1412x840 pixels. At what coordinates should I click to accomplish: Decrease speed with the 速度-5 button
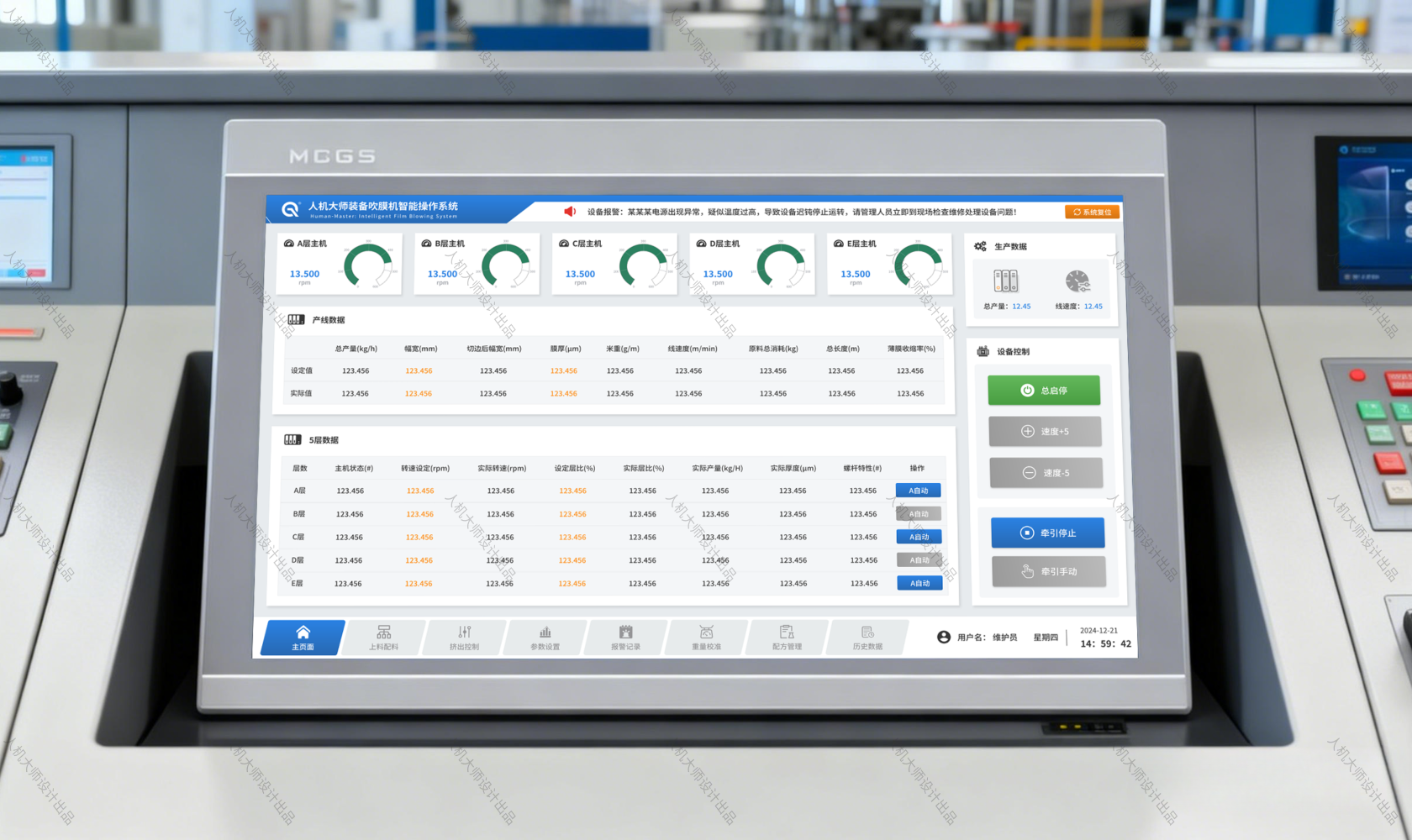click(x=1046, y=473)
